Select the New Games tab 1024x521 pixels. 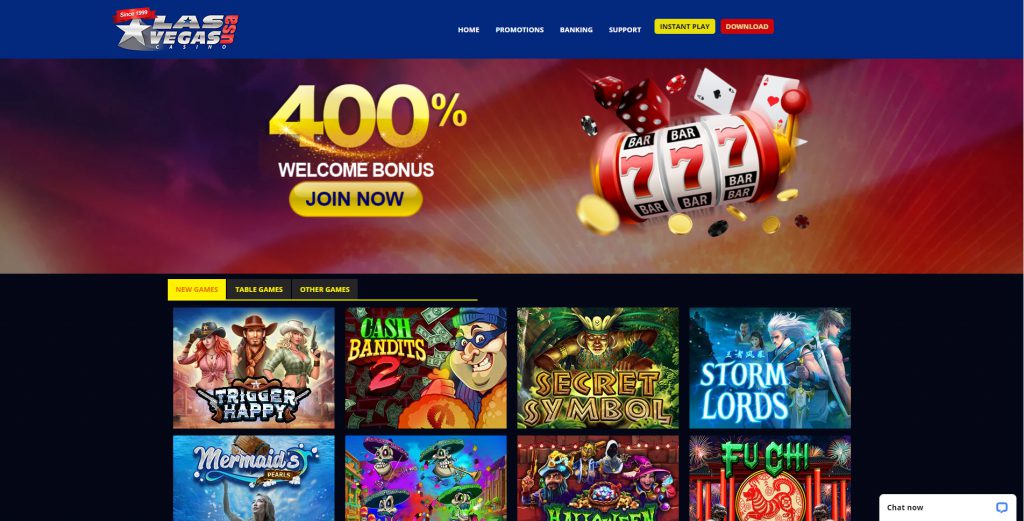197,289
